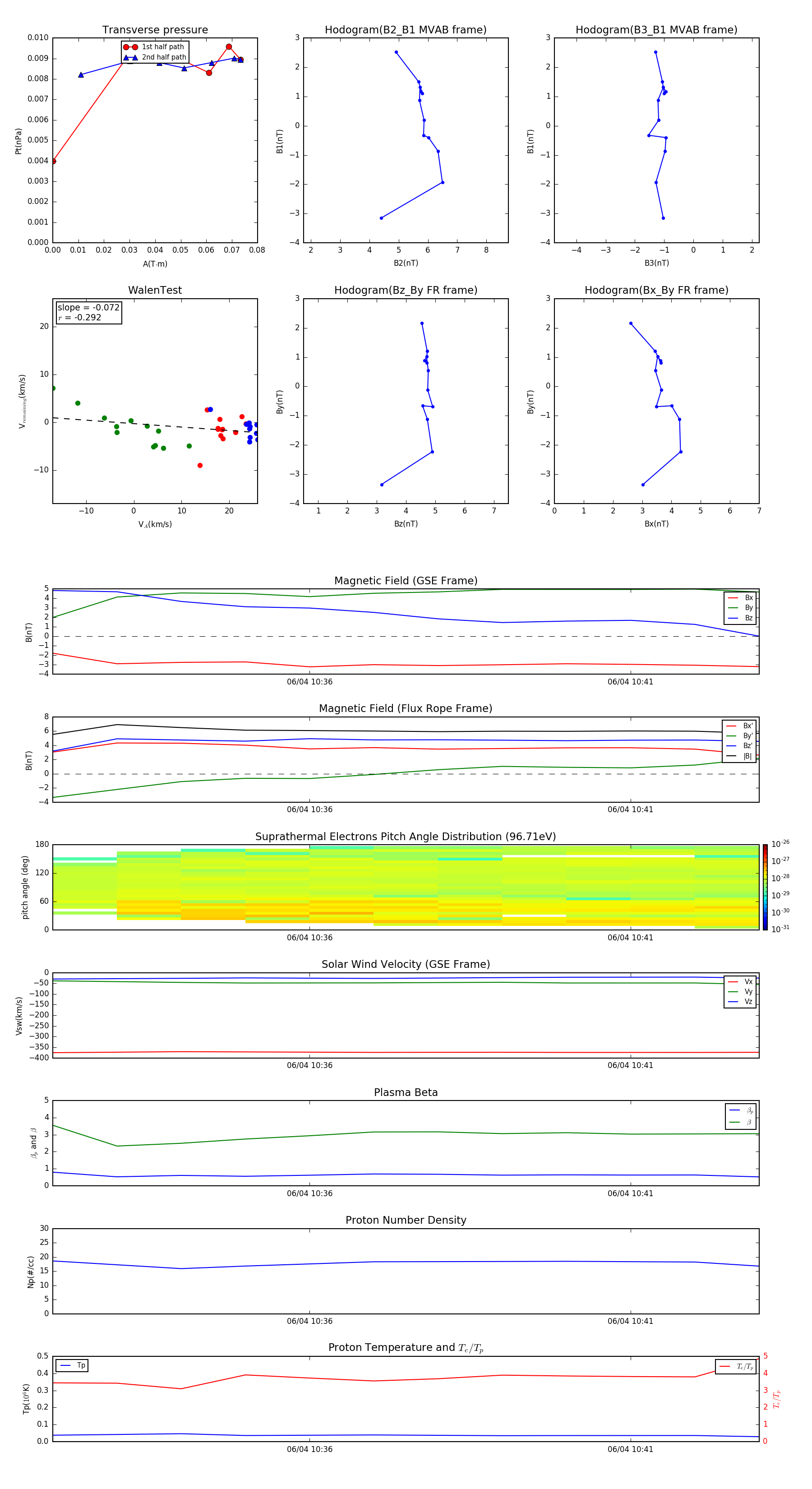This screenshot has height=1489, width=812.
Task: Click the 'Hodogram(Bz_By FR frame)' title
Action: pos(406,290)
